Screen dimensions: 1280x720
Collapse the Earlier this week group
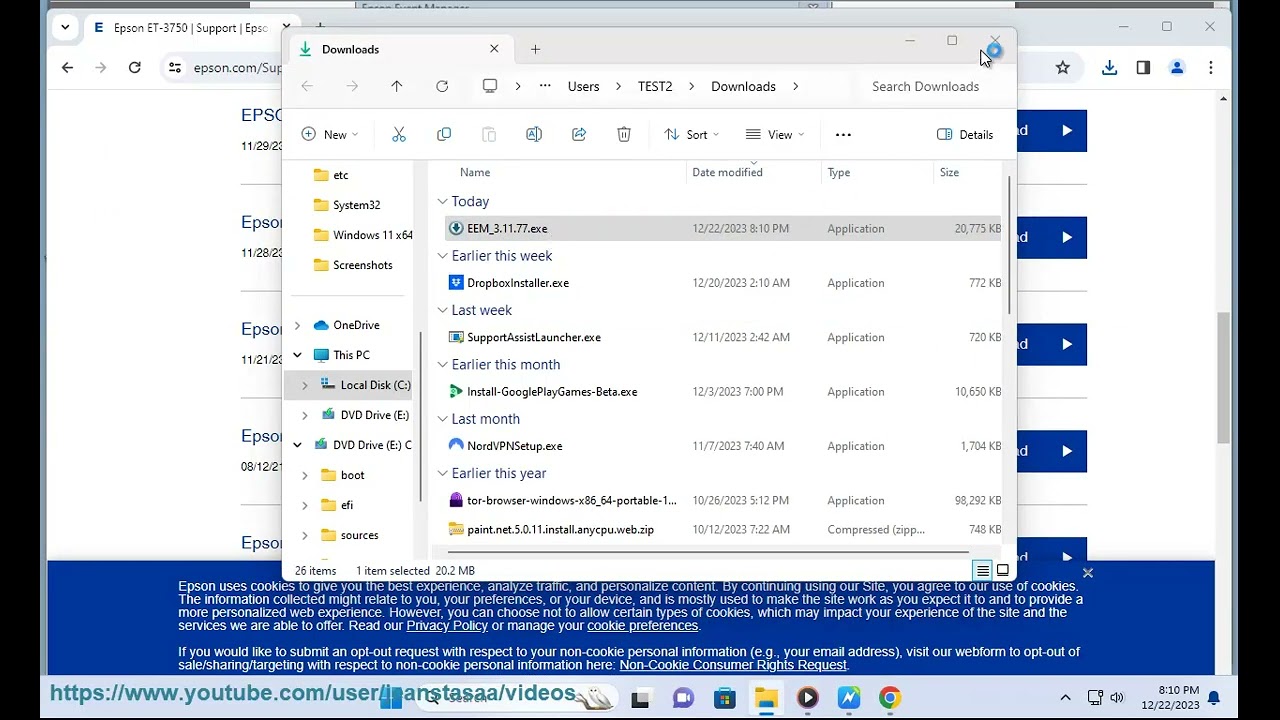pos(443,256)
